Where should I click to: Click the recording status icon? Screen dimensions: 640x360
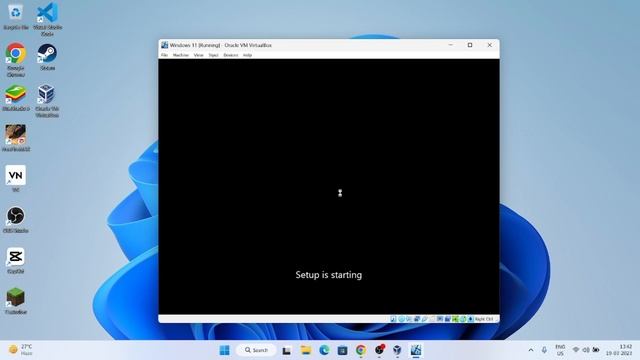(447, 319)
